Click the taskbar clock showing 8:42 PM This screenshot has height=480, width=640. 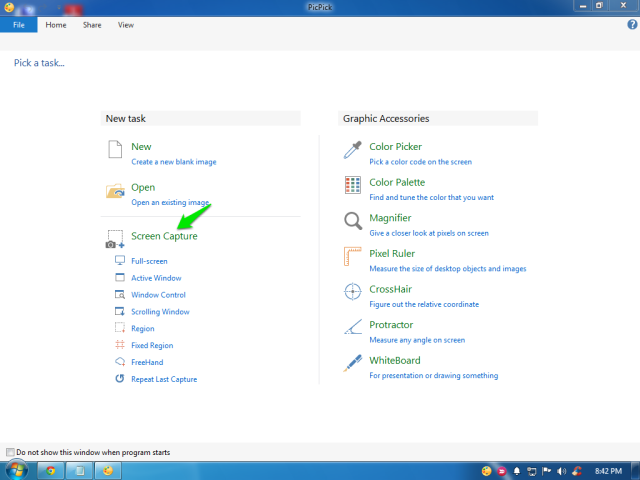pos(608,471)
